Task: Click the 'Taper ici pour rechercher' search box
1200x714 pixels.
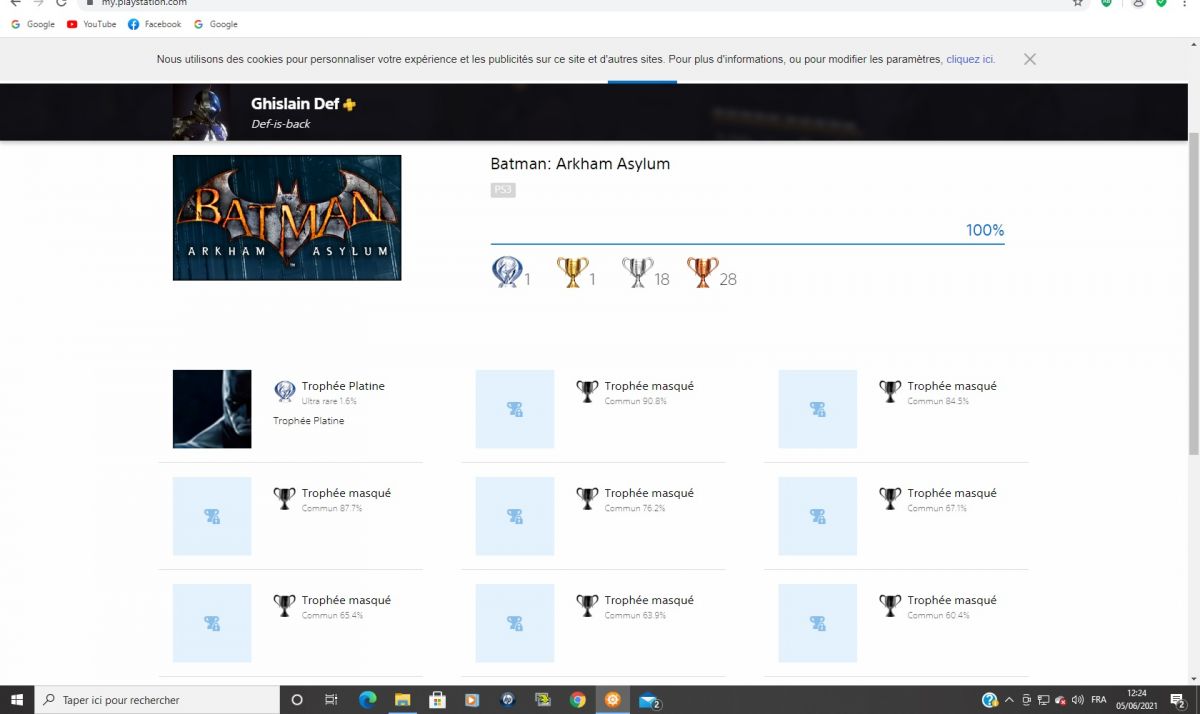Action: pyautogui.click(x=157, y=700)
